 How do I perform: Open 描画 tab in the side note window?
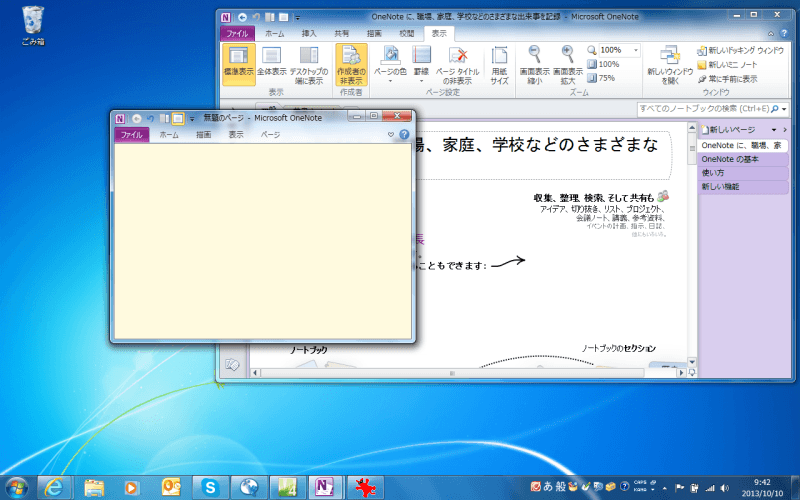204,135
